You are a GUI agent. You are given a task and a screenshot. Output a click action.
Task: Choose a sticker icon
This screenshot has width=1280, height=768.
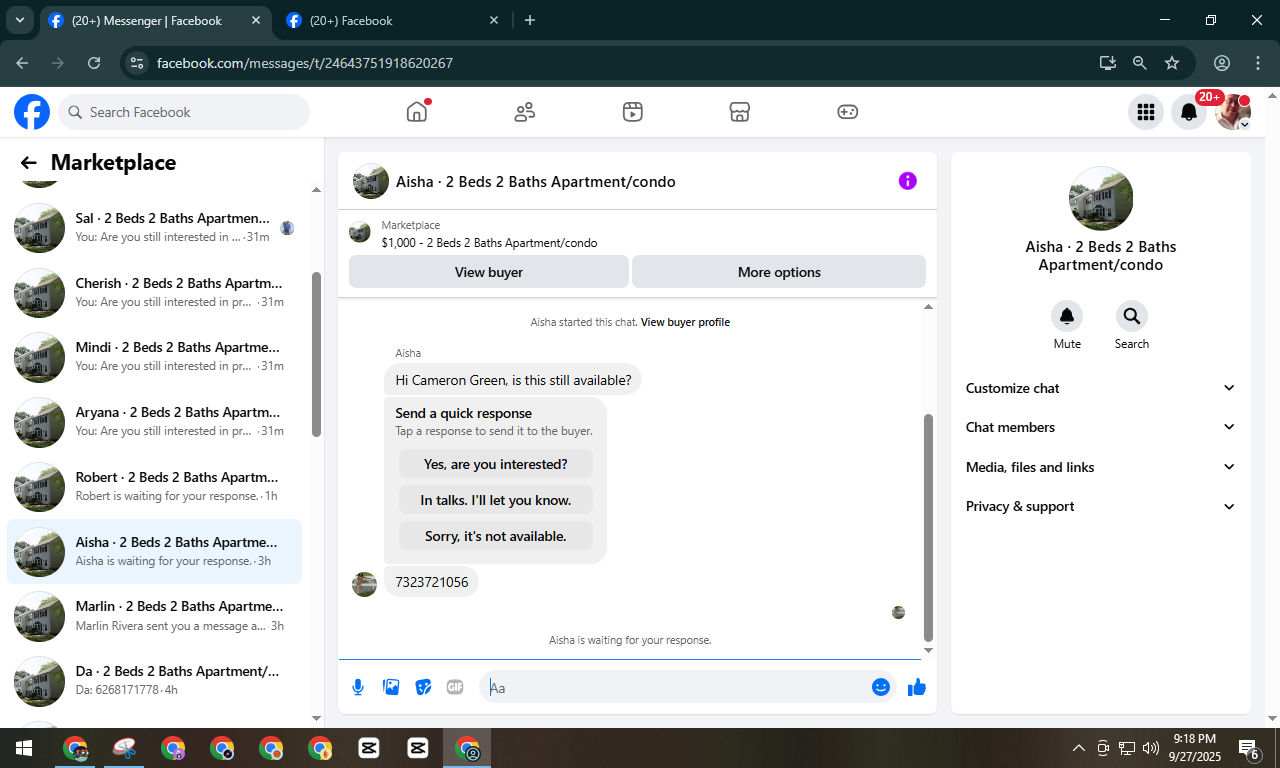pos(423,687)
